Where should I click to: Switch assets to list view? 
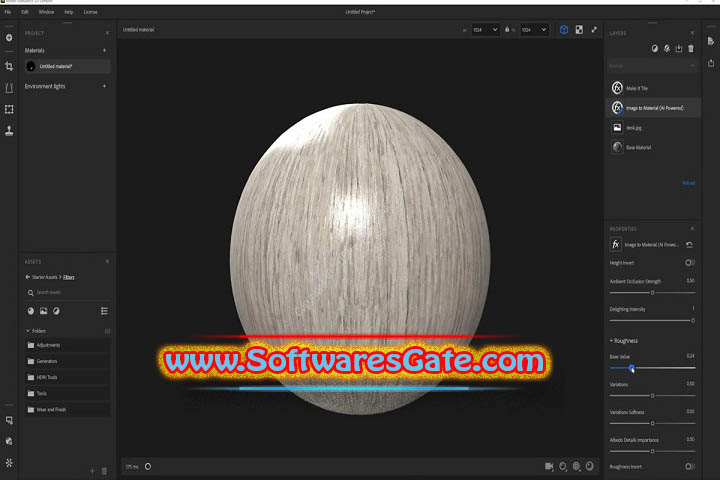(x=104, y=311)
